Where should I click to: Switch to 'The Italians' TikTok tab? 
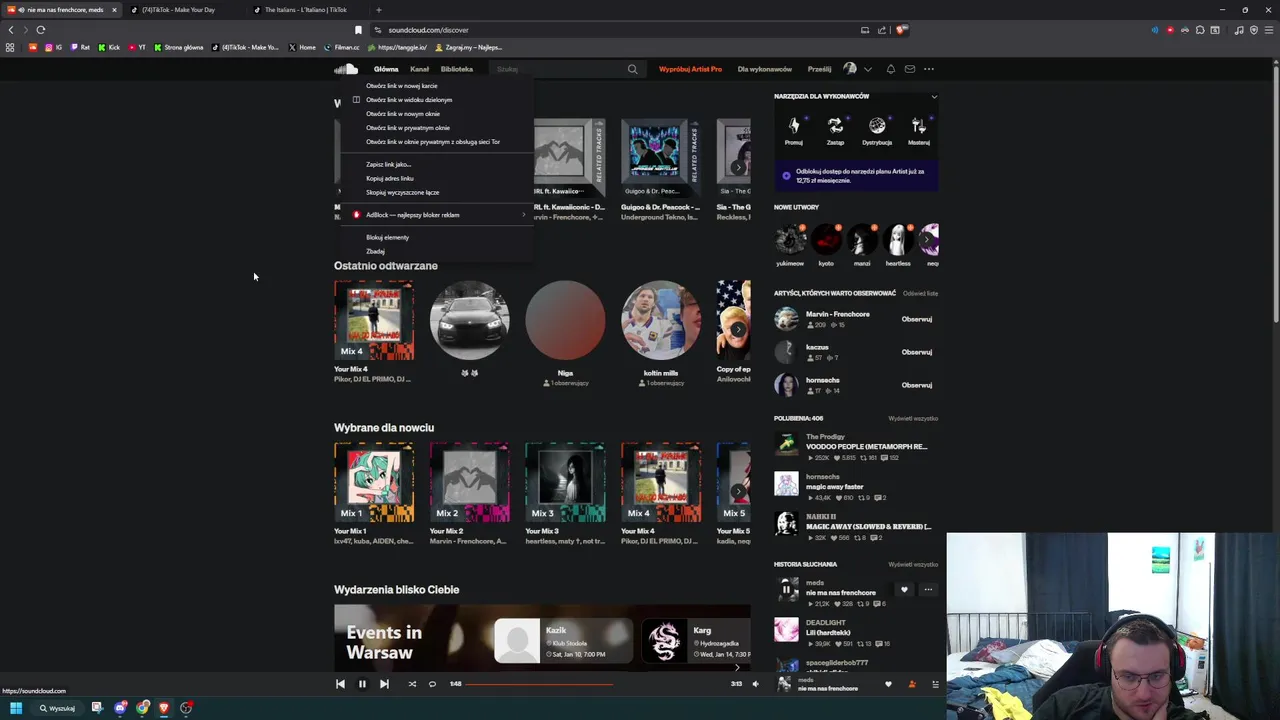[x=305, y=10]
